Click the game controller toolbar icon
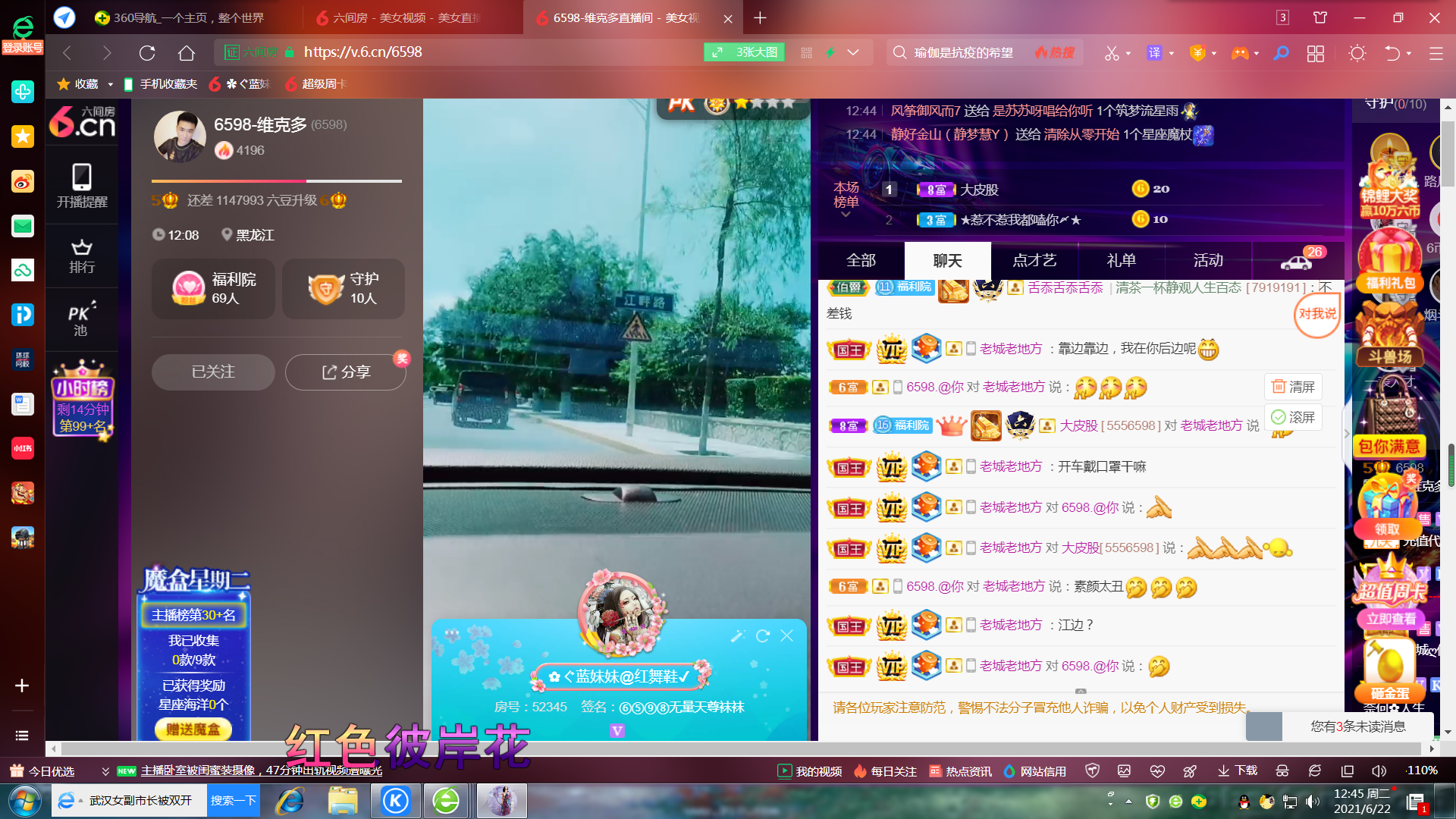The height and width of the screenshot is (819, 1456). [x=1239, y=53]
